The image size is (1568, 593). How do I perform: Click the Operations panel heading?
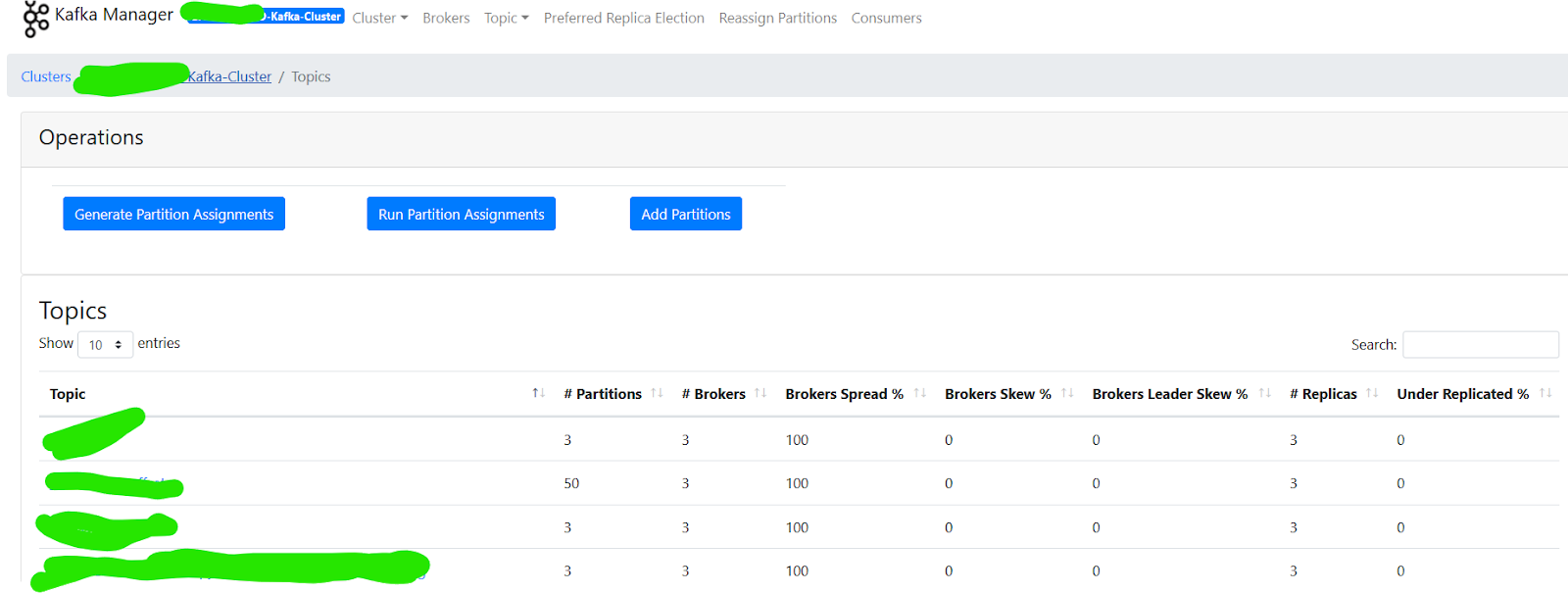91,137
